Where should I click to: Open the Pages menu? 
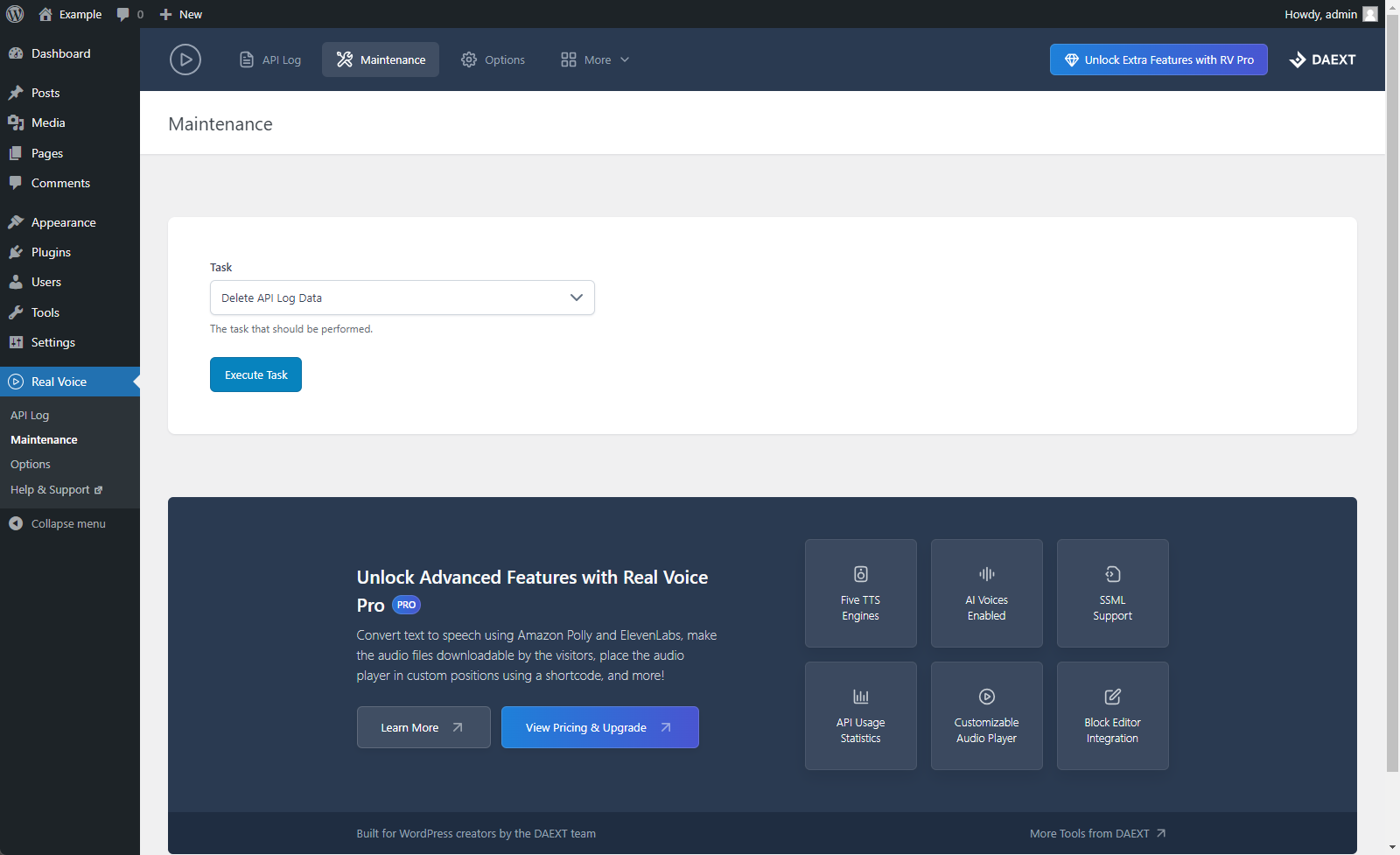(x=70, y=153)
